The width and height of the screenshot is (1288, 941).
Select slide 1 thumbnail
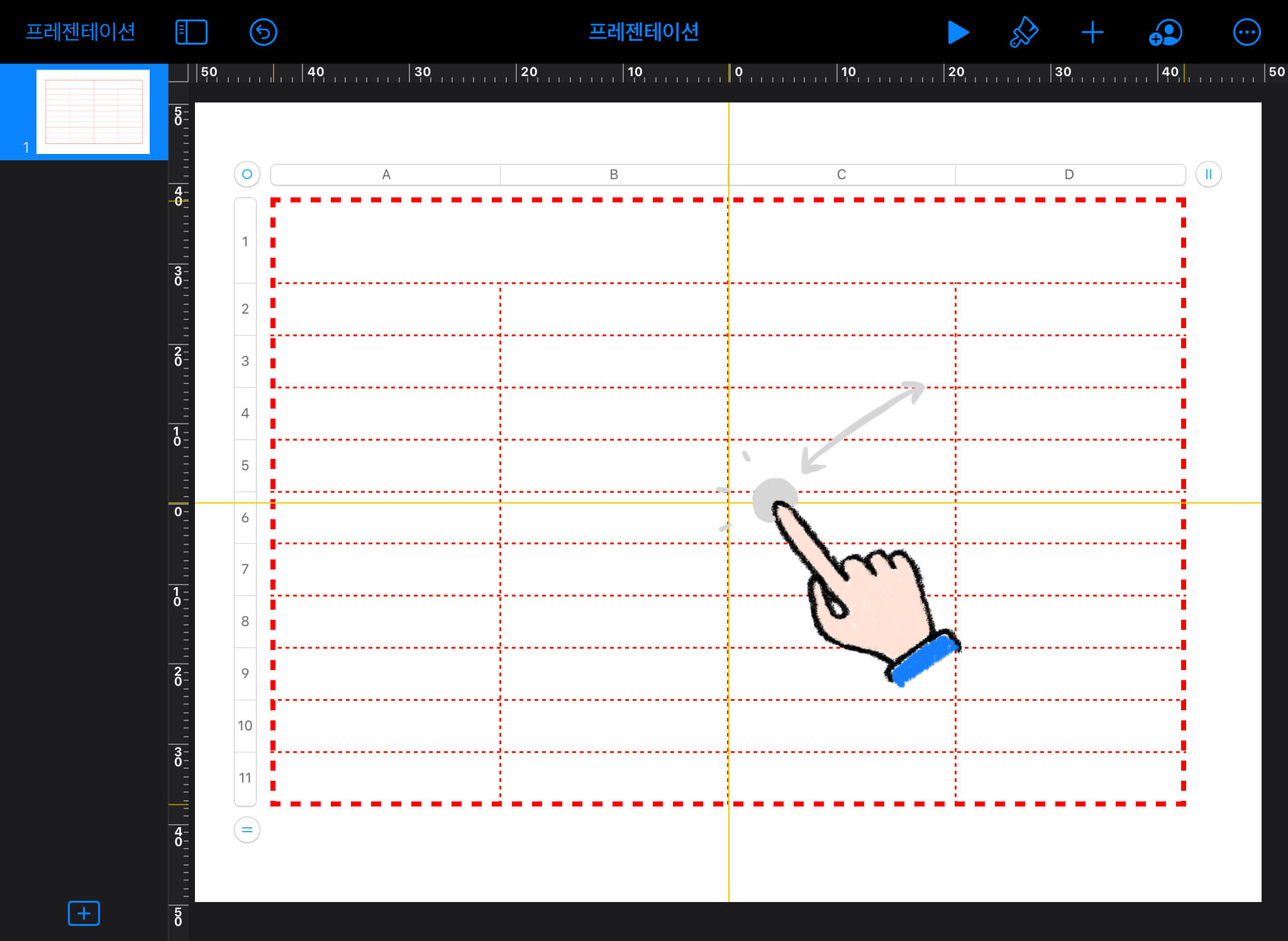[93, 112]
